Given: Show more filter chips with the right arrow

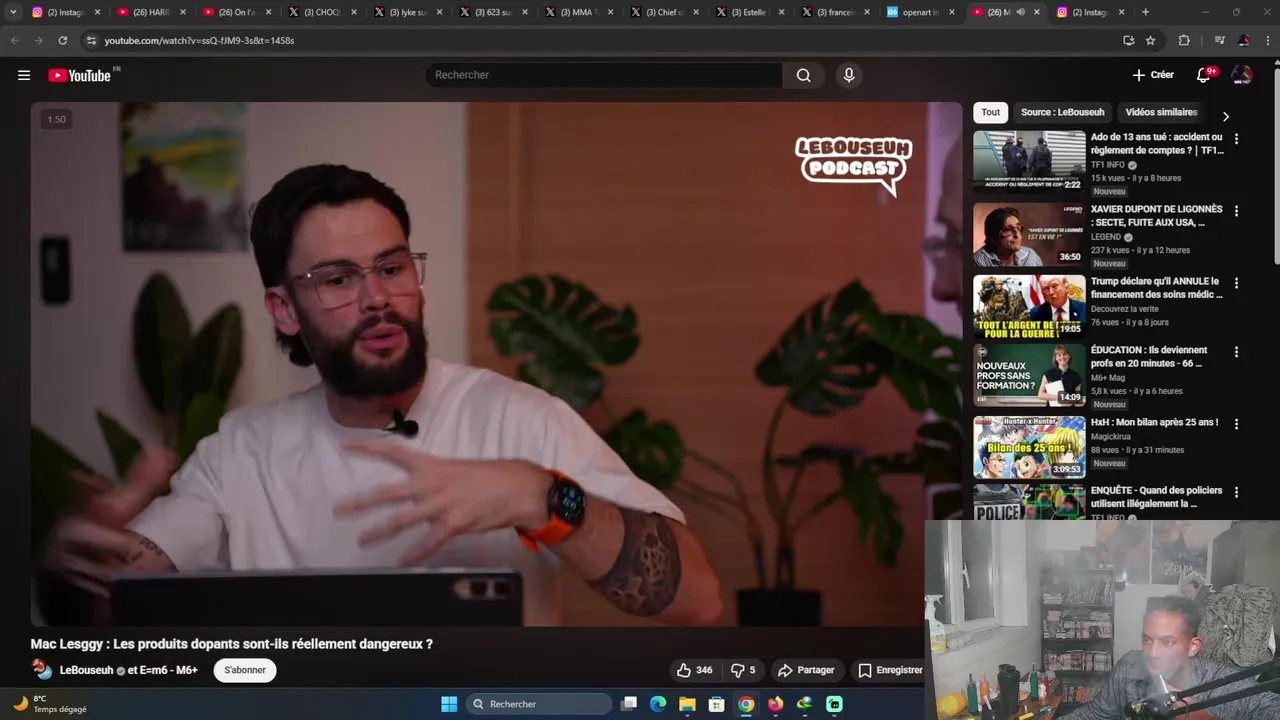Looking at the screenshot, I should pos(1226,116).
